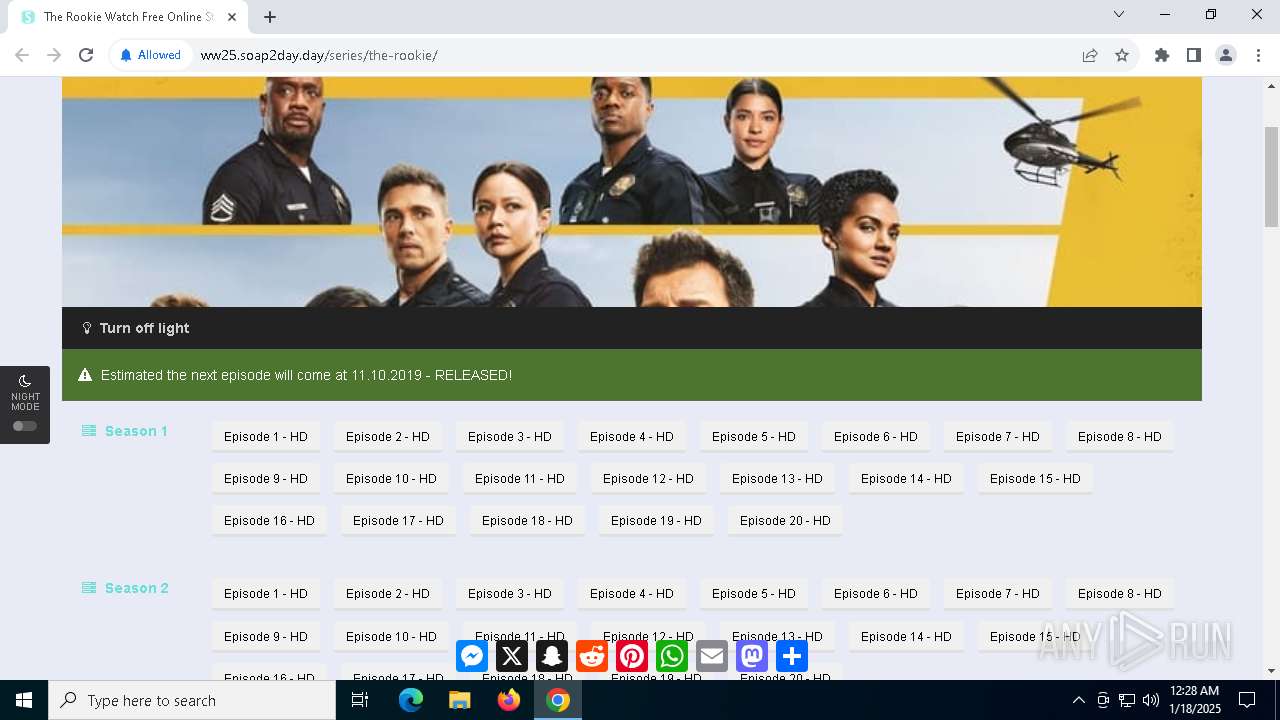The width and height of the screenshot is (1280, 720).
Task: Click the address bar URL
Action: (319, 55)
